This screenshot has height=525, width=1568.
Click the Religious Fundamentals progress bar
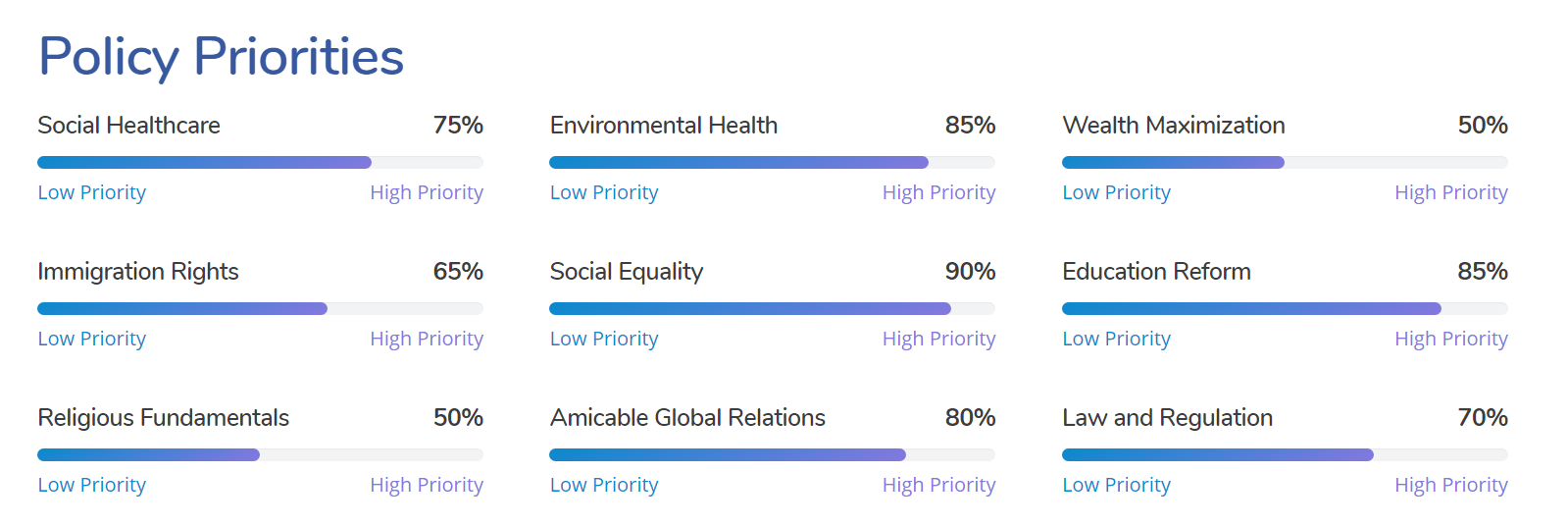tap(260, 454)
